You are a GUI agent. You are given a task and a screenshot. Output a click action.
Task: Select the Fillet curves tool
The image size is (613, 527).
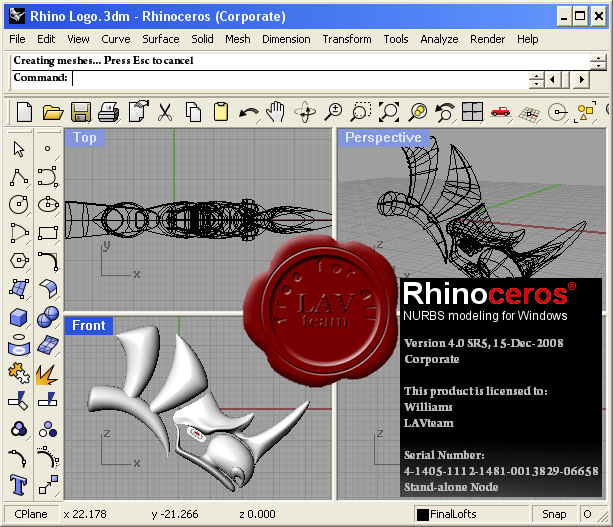(48, 261)
